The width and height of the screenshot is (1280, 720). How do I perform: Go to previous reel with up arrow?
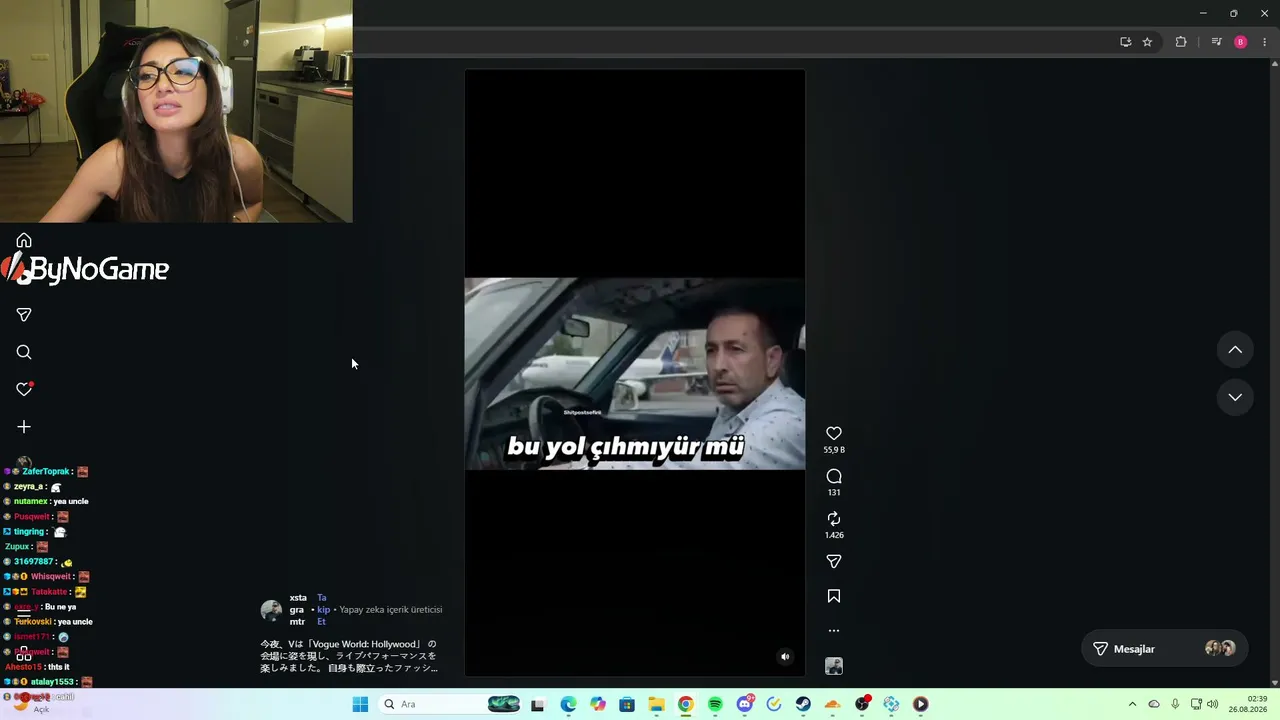point(1235,350)
